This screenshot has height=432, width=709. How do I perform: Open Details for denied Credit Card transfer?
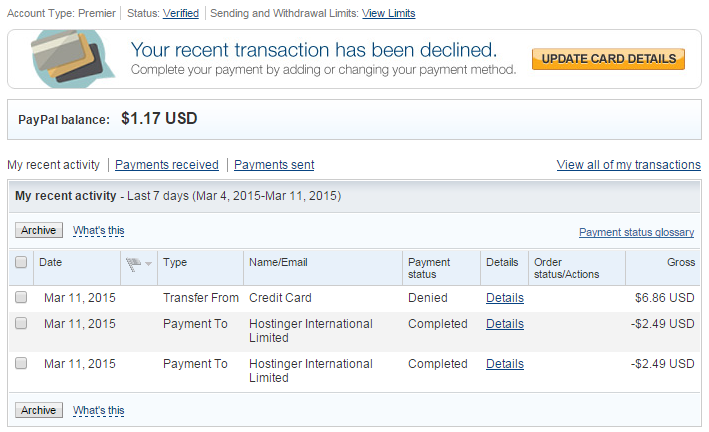(505, 298)
